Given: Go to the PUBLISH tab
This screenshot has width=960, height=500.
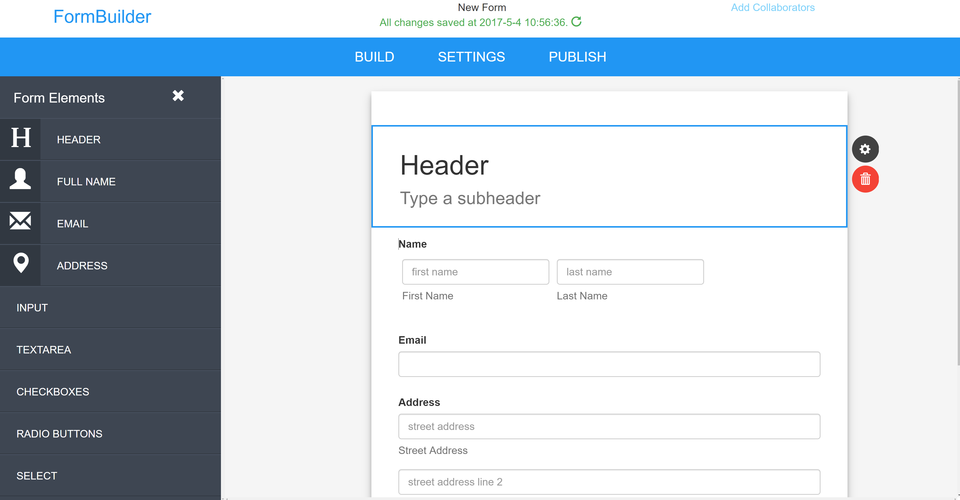Looking at the screenshot, I should (x=577, y=57).
